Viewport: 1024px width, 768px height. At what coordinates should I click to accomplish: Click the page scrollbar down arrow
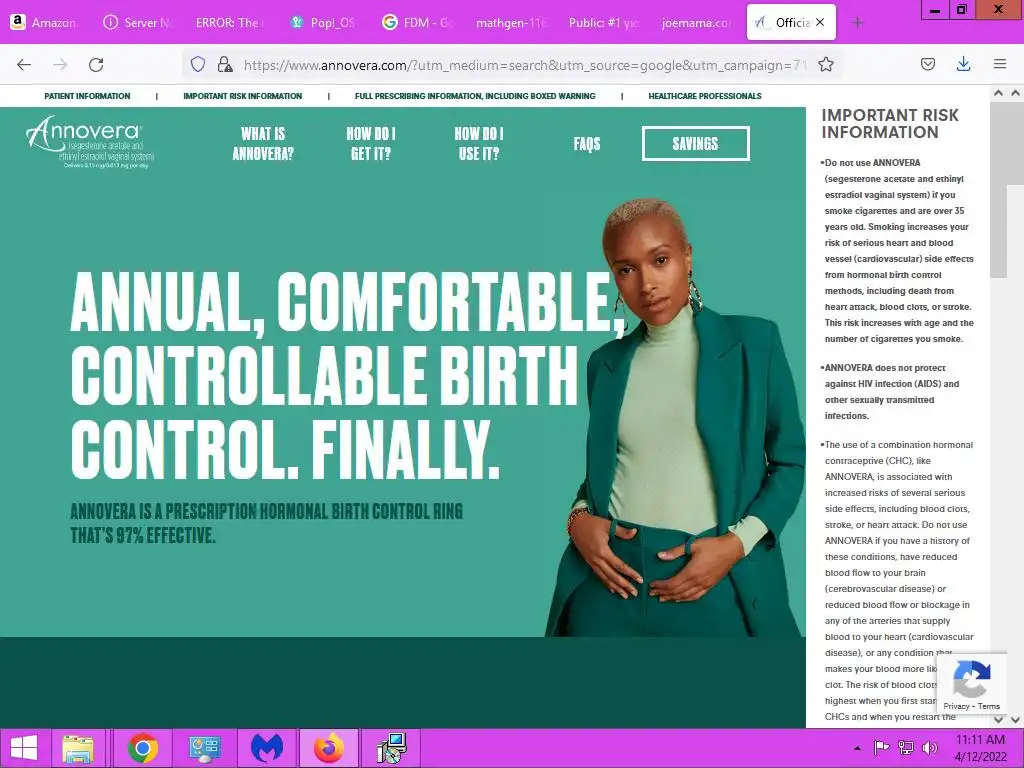[1016, 719]
